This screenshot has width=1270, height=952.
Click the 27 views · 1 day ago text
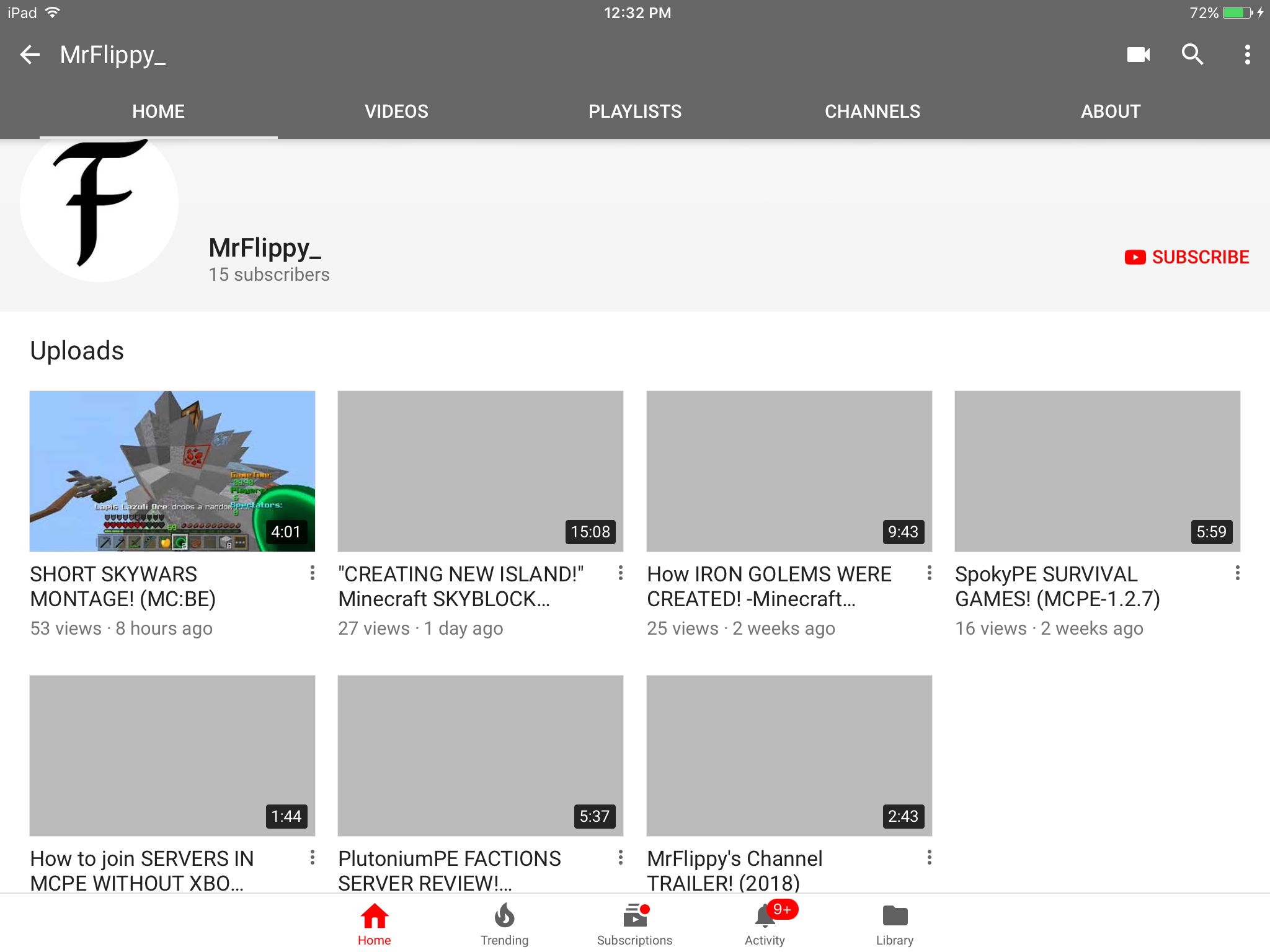coord(420,628)
